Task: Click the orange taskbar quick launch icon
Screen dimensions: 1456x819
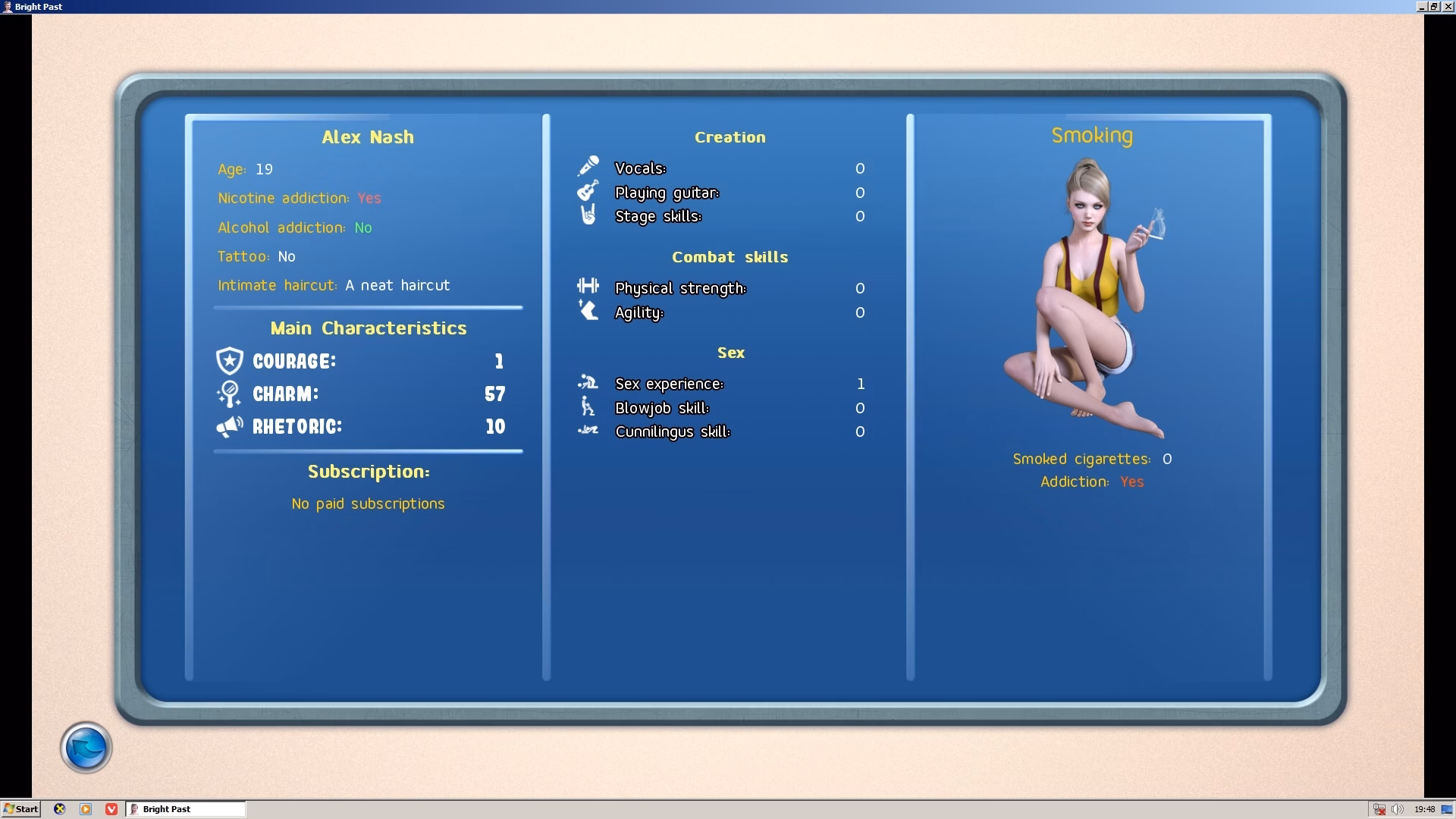Action: click(86, 809)
